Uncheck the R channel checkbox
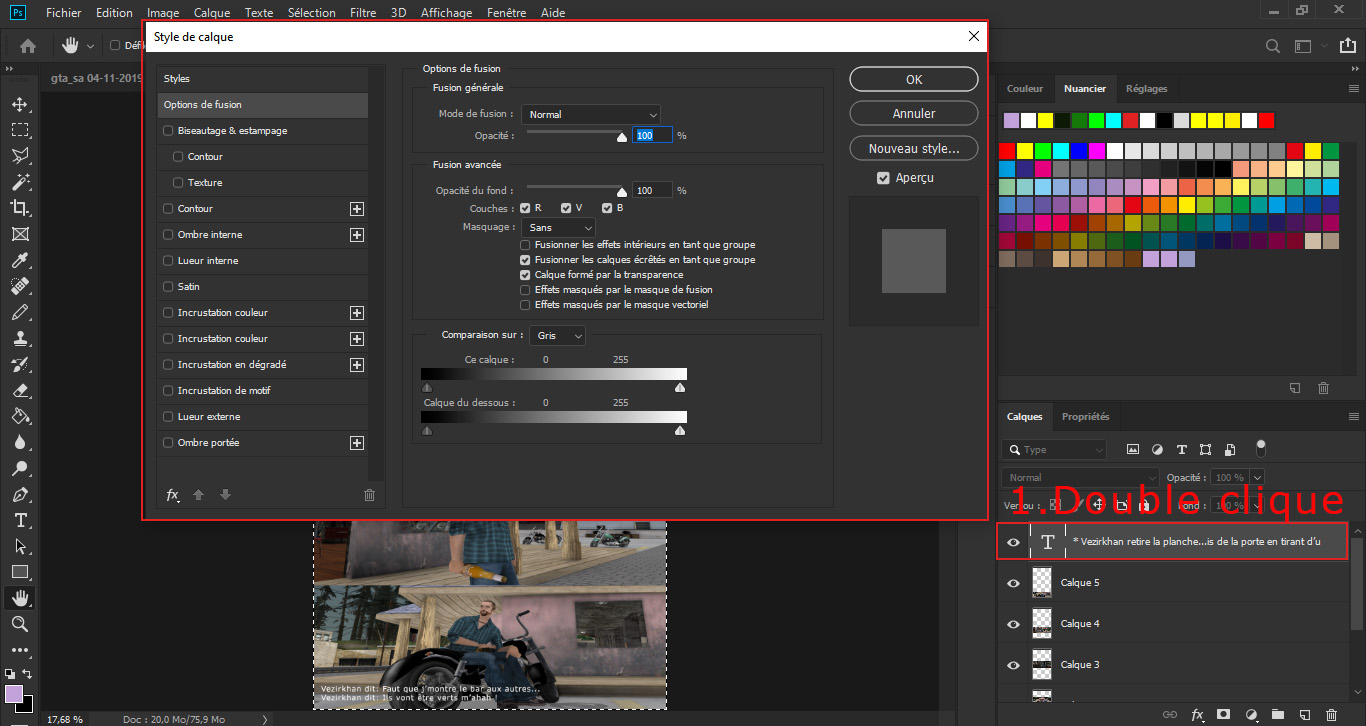1366x726 pixels. (x=525, y=208)
